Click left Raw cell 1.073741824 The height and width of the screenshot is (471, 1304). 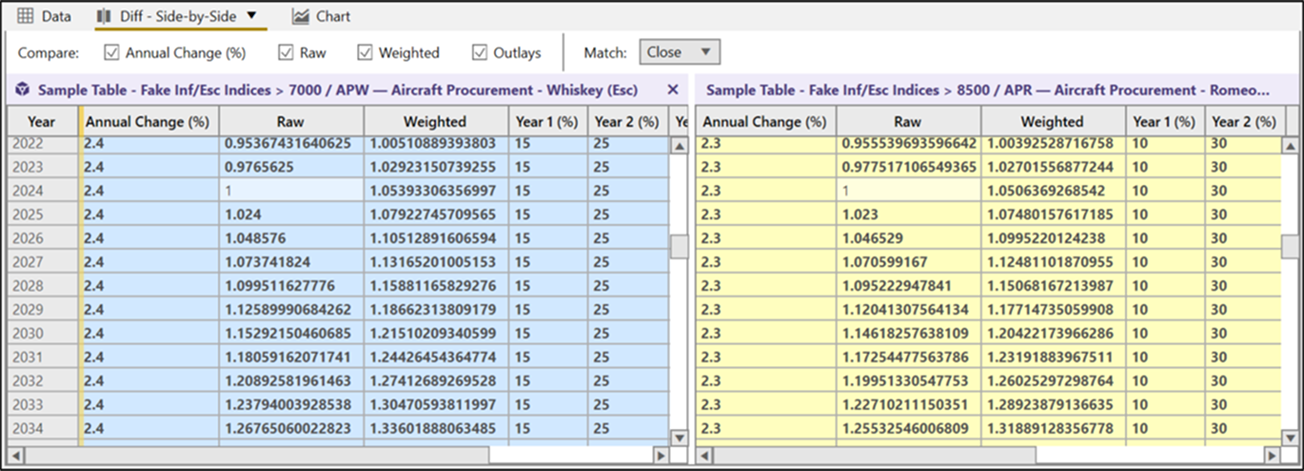(290, 262)
